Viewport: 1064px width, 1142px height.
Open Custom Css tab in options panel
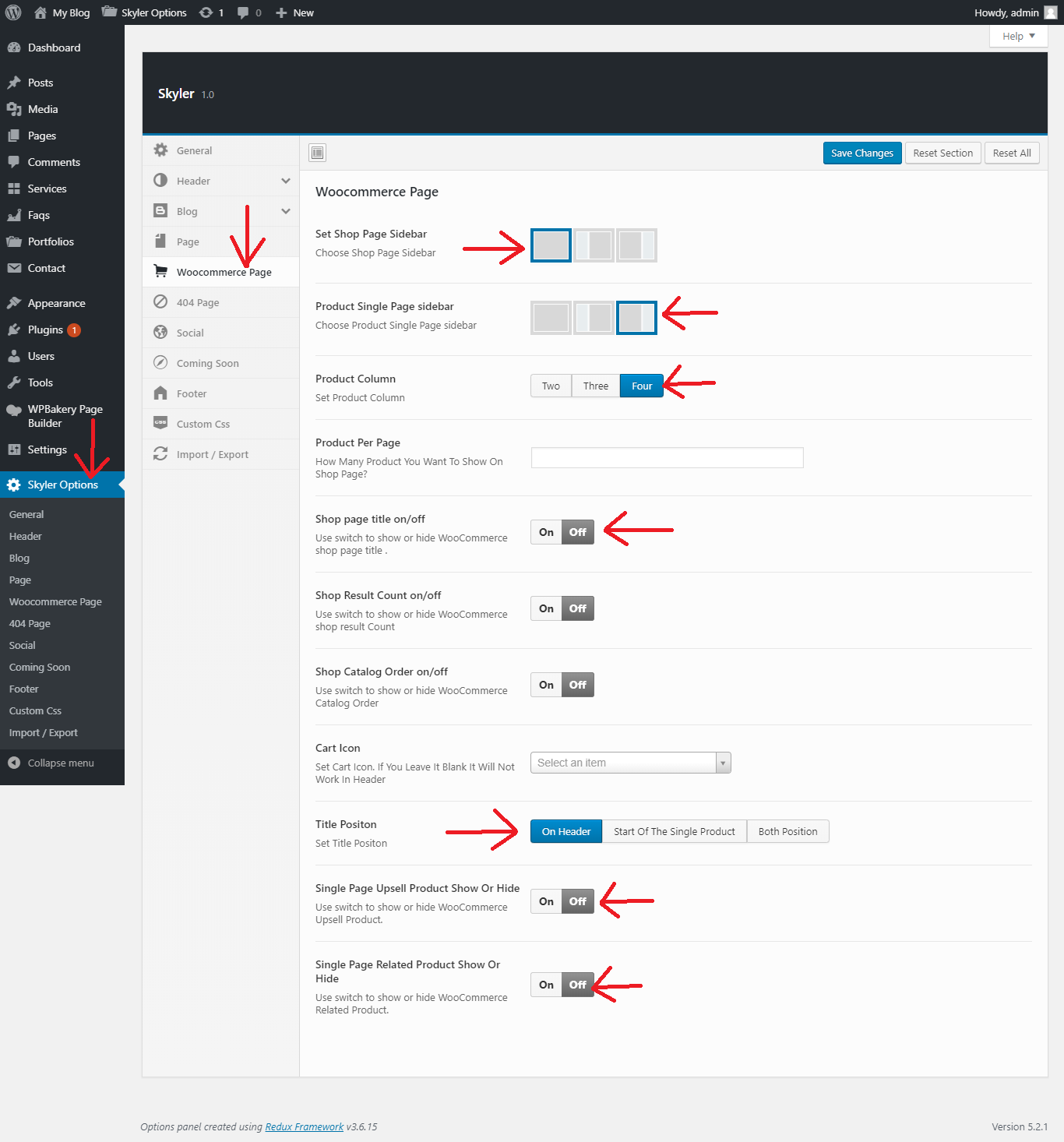[x=221, y=424]
